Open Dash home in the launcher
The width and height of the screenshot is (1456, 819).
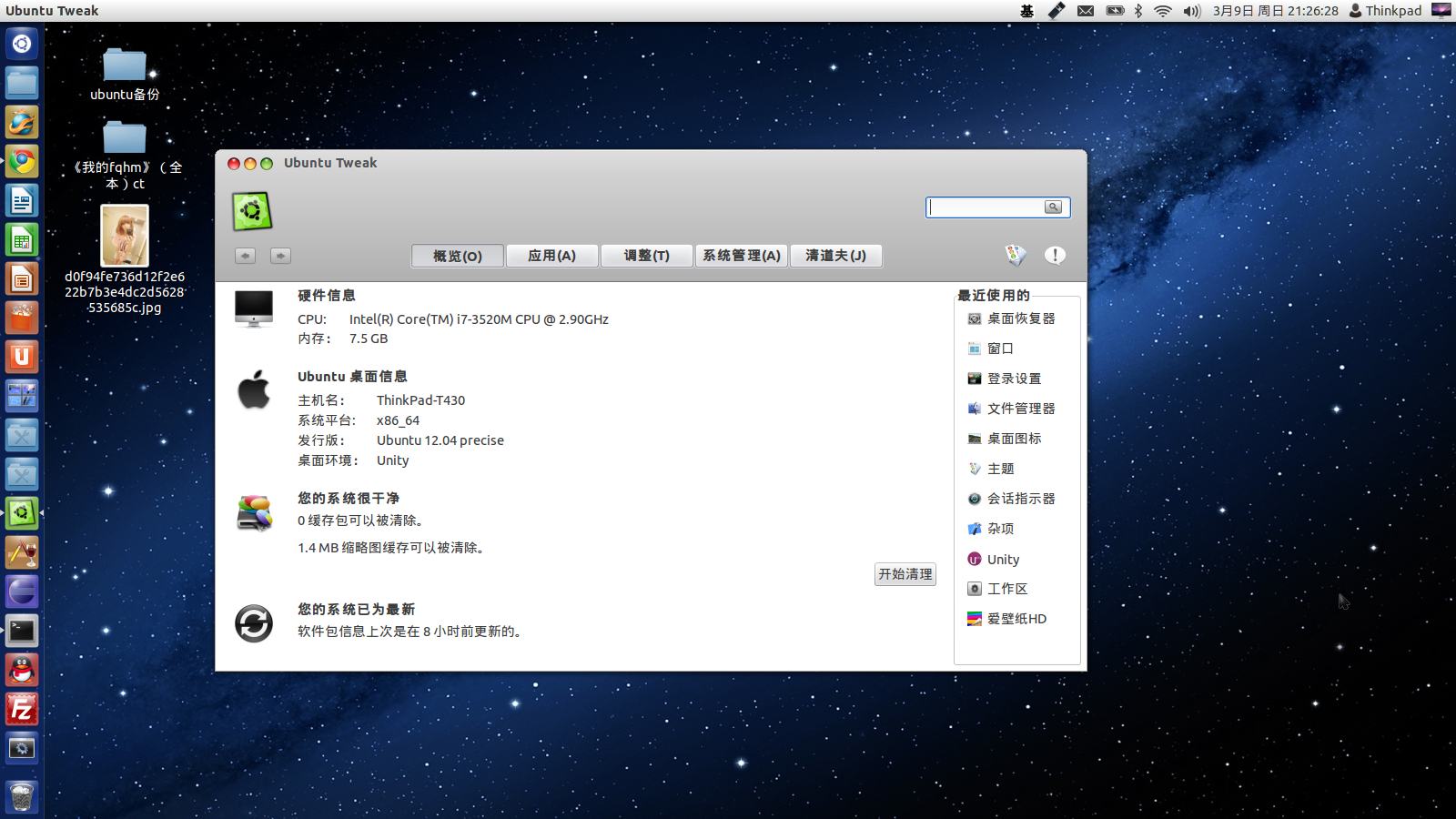[x=22, y=44]
